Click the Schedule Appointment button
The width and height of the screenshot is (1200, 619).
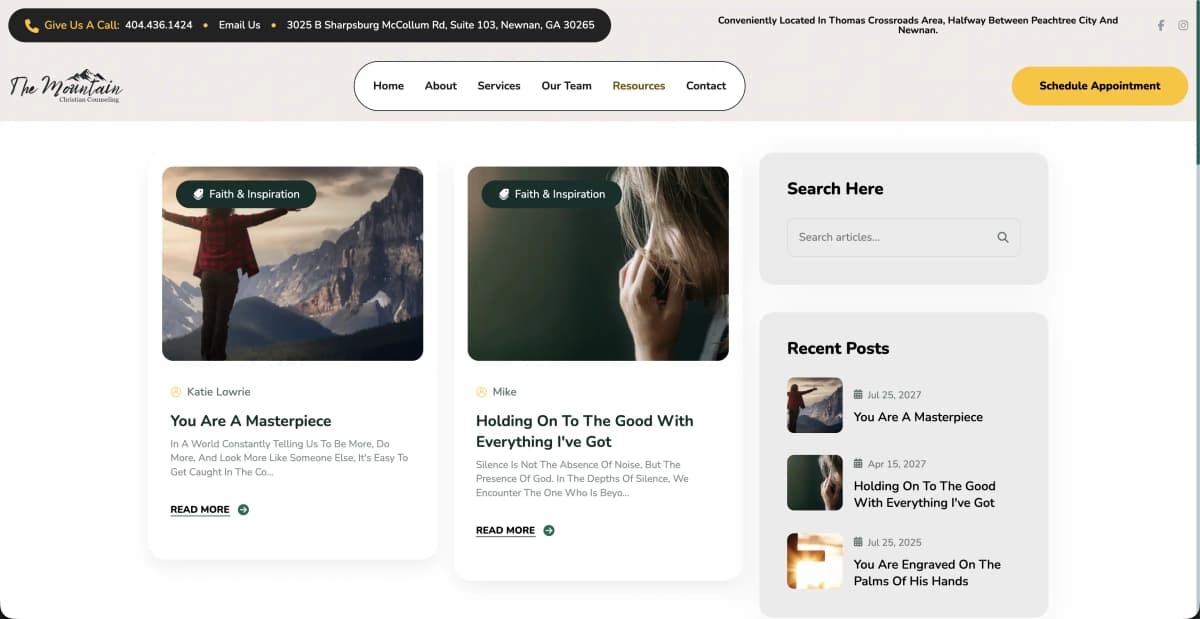pos(1099,86)
